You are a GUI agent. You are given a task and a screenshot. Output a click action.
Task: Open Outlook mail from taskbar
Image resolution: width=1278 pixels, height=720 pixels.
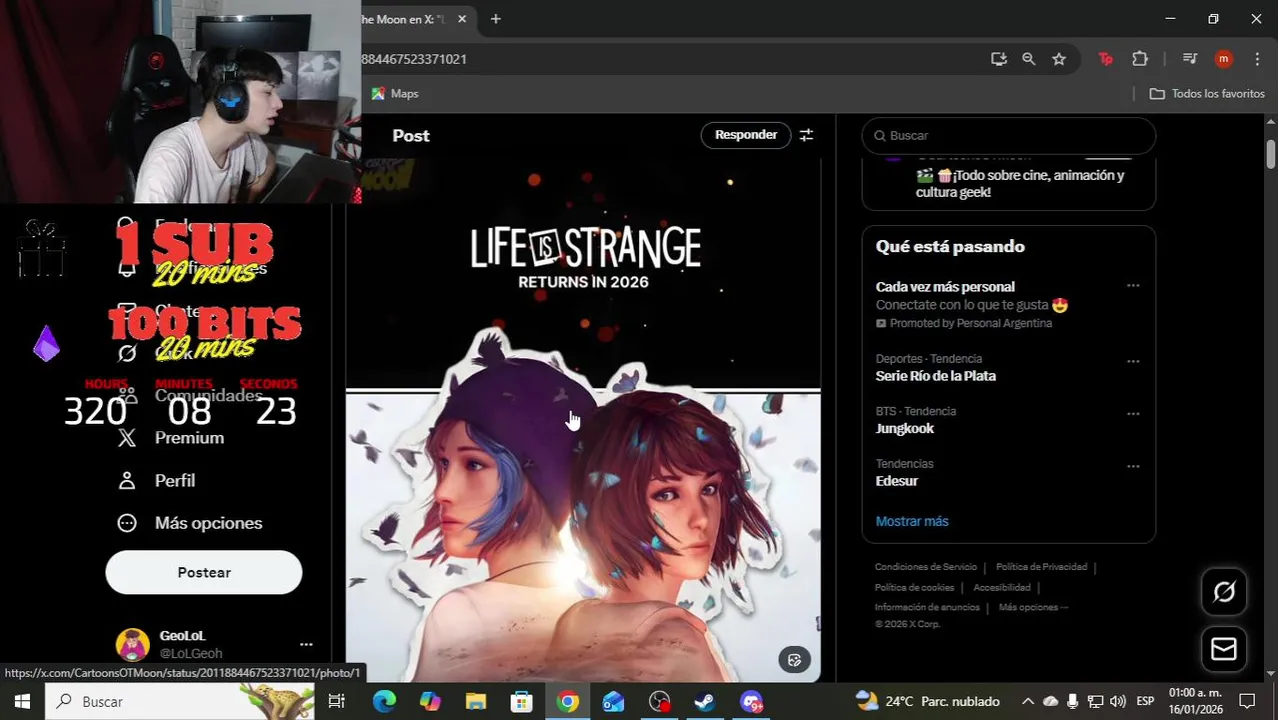click(613, 701)
